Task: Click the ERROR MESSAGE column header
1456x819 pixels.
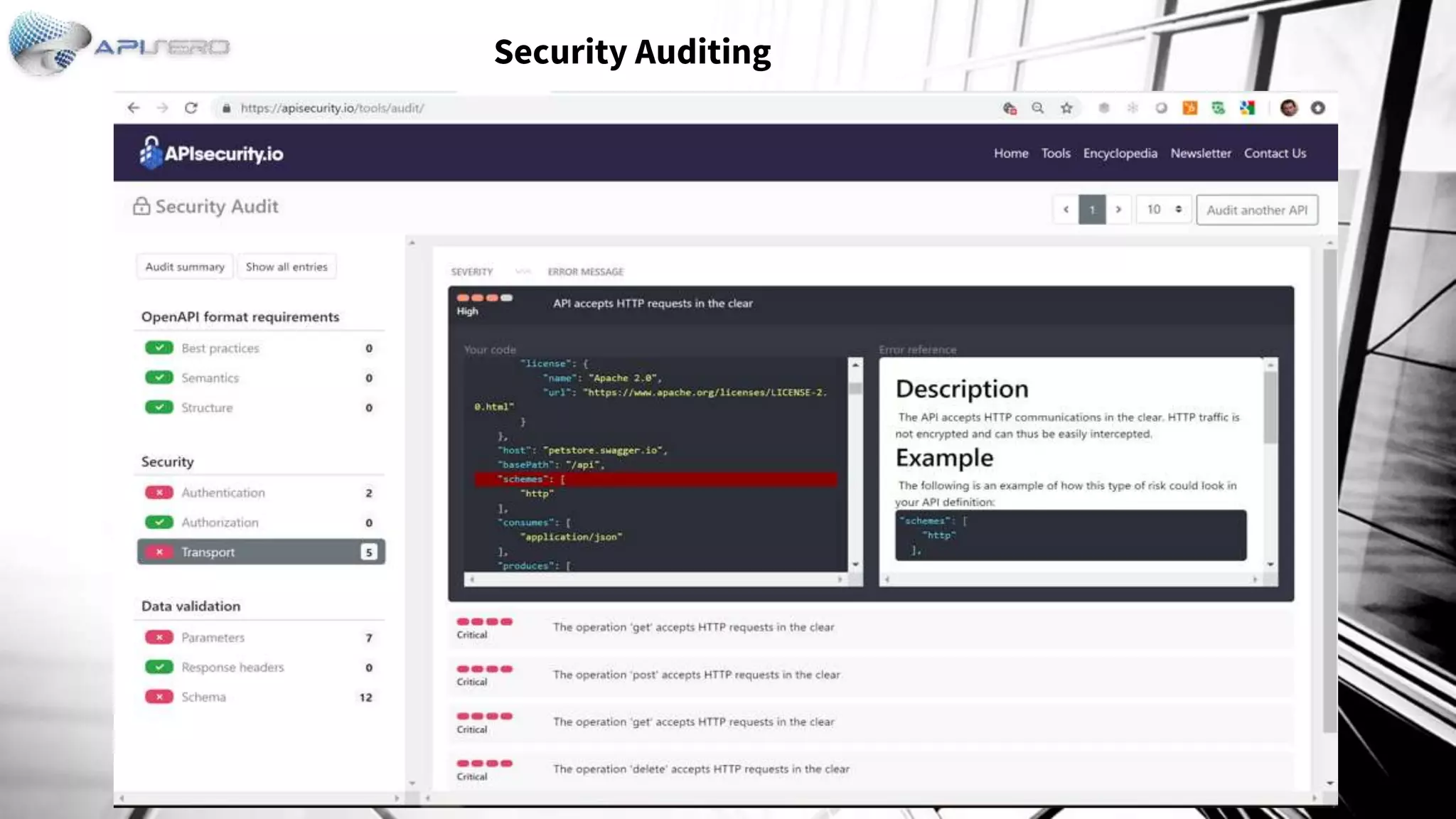Action: tap(585, 272)
